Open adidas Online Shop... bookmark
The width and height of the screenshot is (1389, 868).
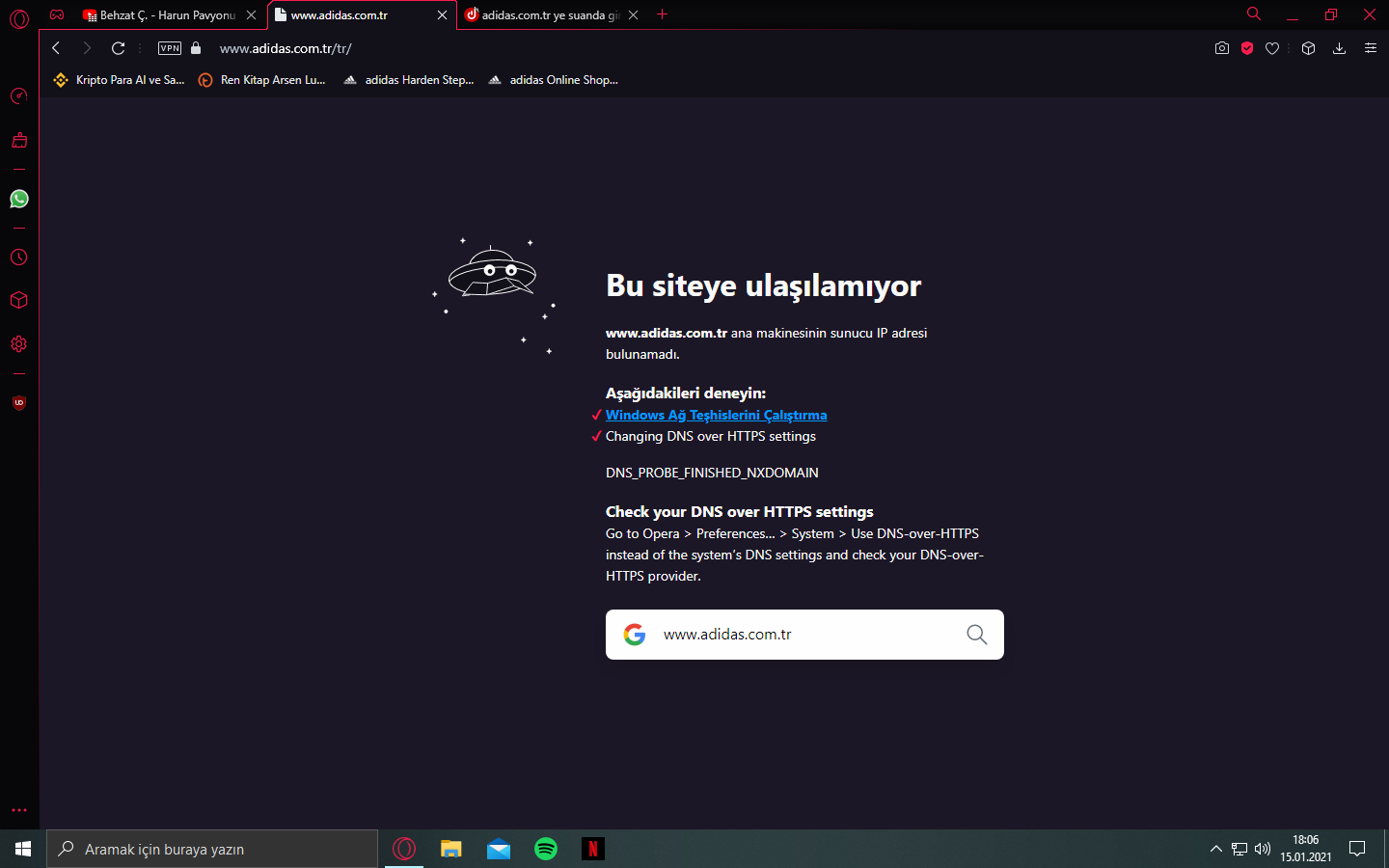tap(554, 80)
